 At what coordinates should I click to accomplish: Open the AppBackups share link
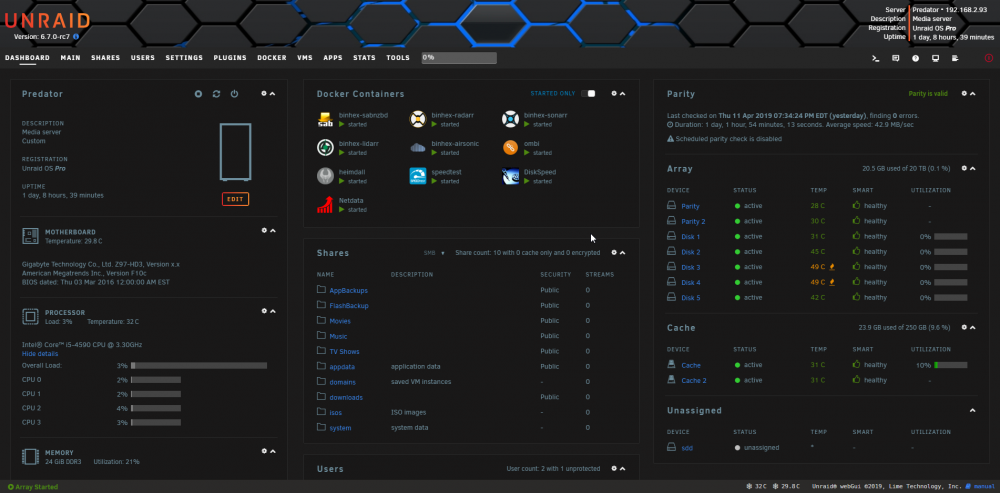point(348,290)
